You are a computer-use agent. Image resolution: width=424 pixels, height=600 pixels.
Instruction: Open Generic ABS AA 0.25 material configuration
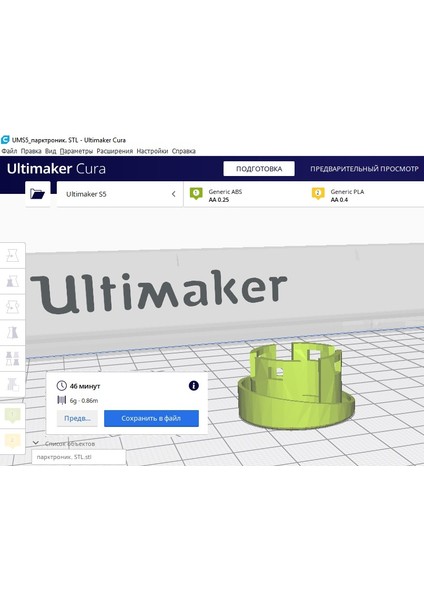click(245, 194)
